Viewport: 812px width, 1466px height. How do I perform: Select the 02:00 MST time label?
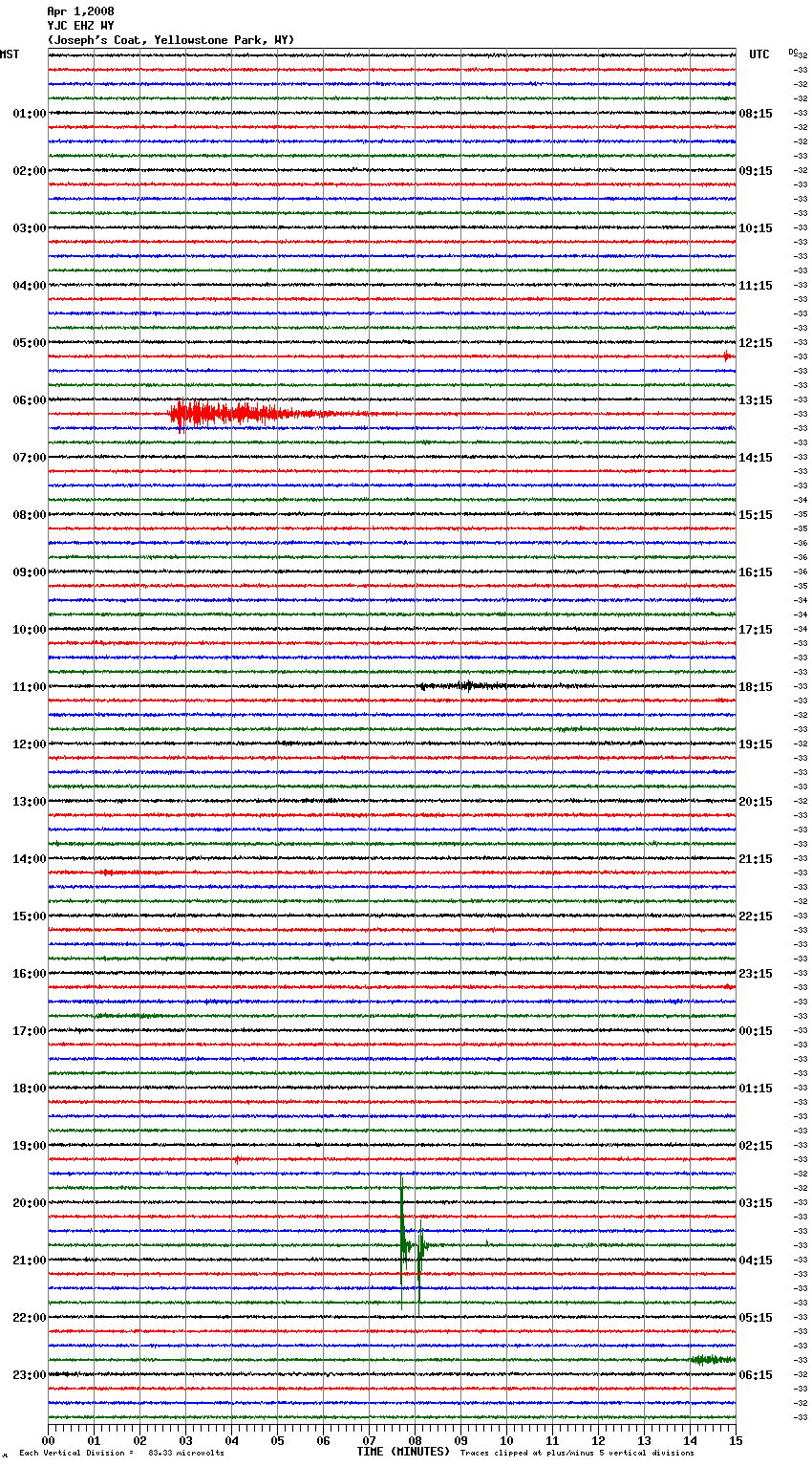click(x=30, y=171)
